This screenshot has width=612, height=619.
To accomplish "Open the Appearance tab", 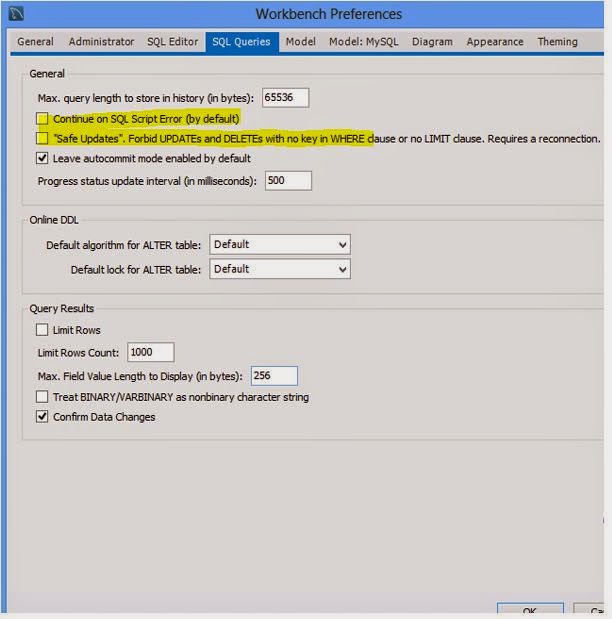I will click(495, 42).
